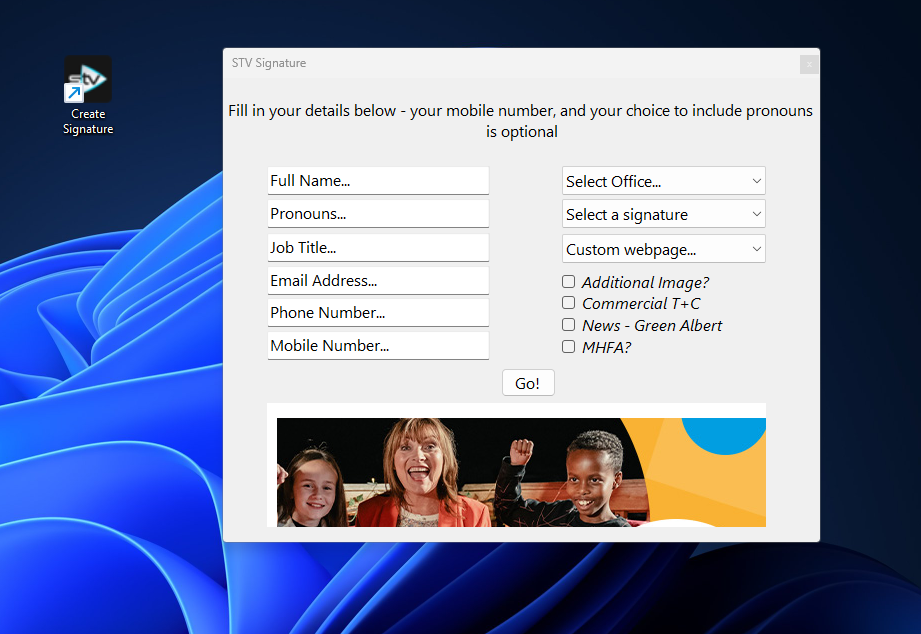The width and height of the screenshot is (921, 634).
Task: Expand the Select Office dropdown
Action: pyautogui.click(x=664, y=181)
